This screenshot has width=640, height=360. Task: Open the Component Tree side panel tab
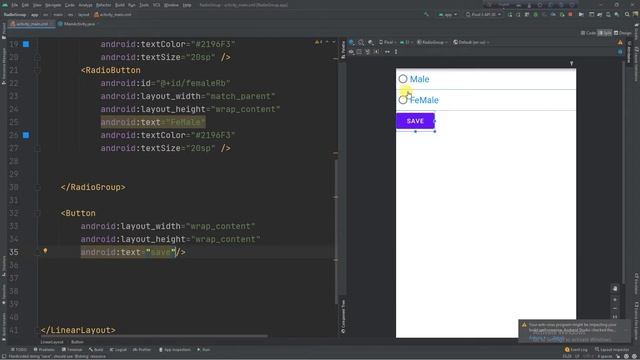[343, 316]
